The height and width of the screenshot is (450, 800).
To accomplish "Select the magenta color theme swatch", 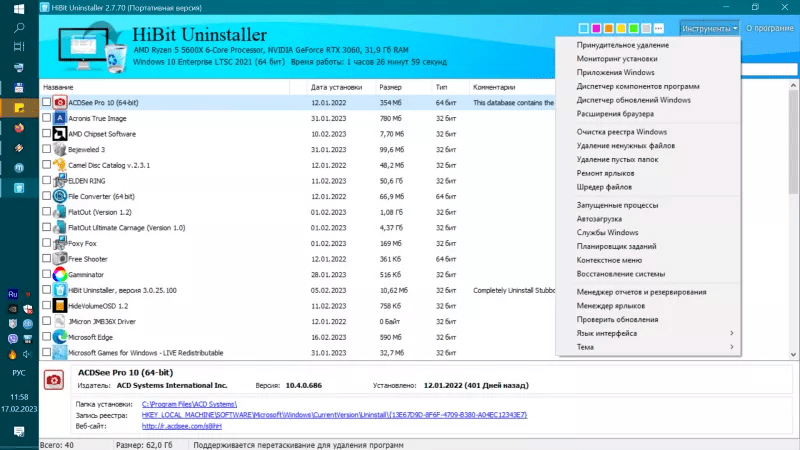I will 596,29.
